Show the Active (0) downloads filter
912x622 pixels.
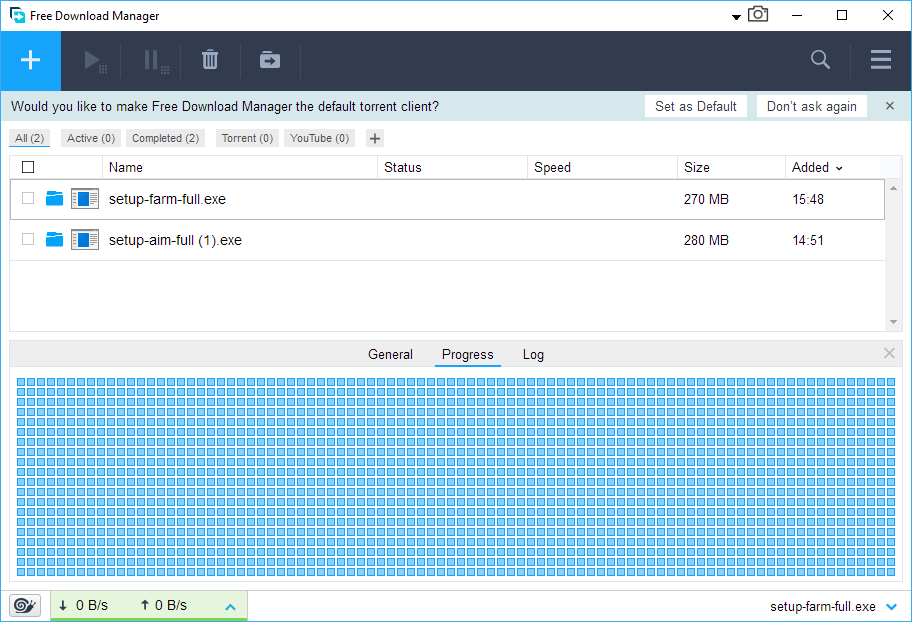[x=91, y=138]
